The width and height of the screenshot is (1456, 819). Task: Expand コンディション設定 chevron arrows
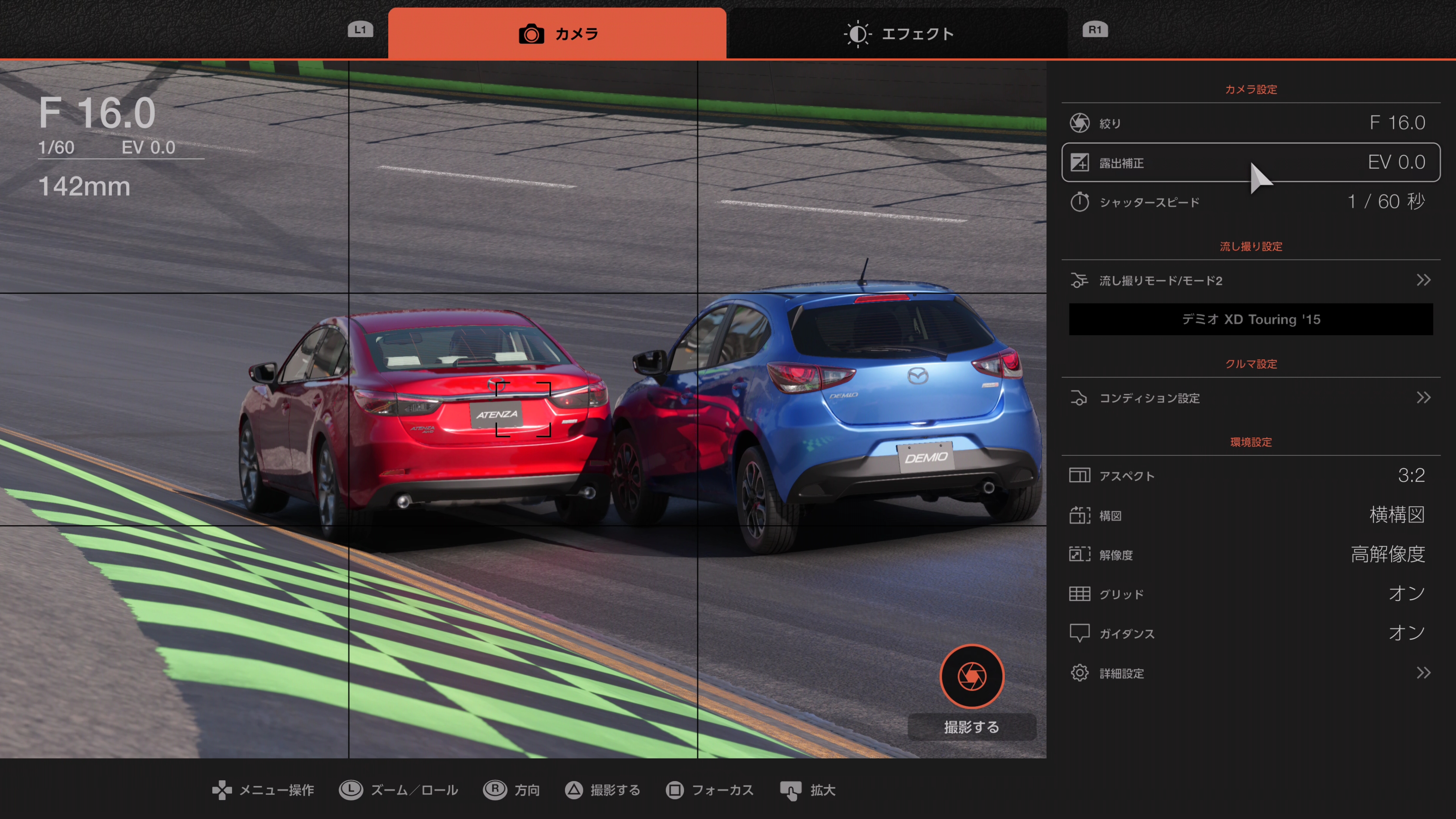point(1423,398)
